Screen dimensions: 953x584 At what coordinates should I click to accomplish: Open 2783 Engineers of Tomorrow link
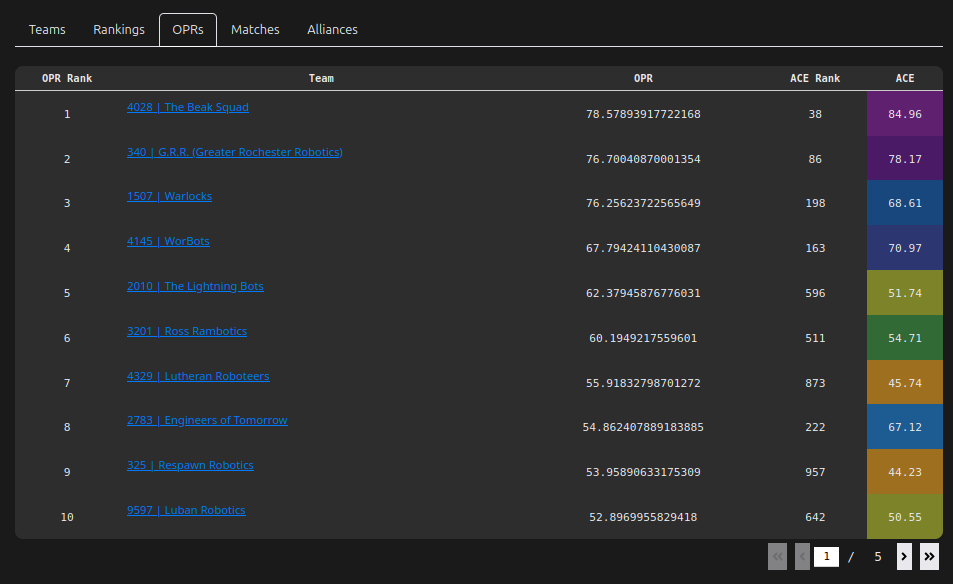pyautogui.click(x=207, y=420)
